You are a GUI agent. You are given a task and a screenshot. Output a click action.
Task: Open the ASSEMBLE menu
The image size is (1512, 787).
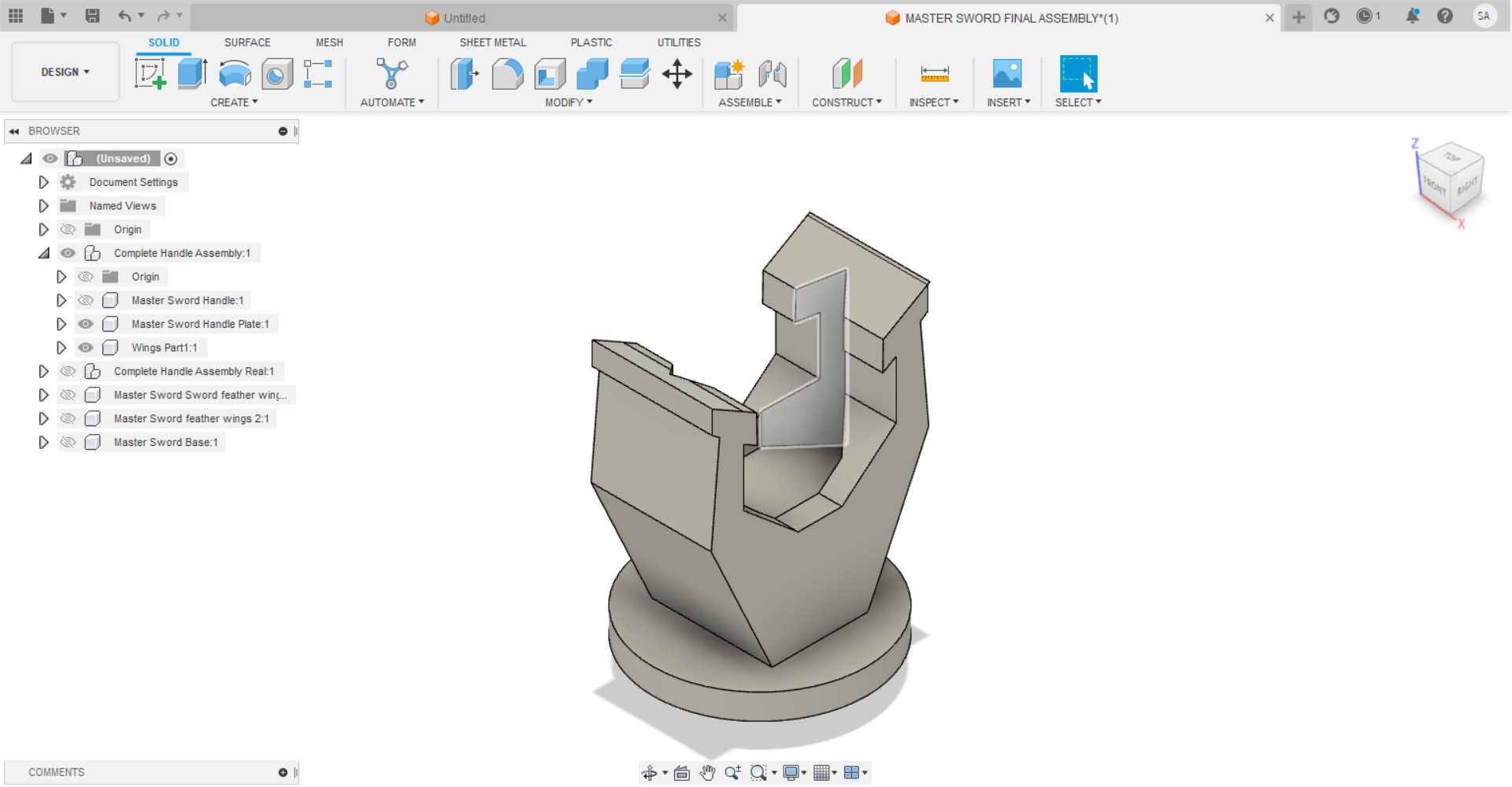coord(750,102)
